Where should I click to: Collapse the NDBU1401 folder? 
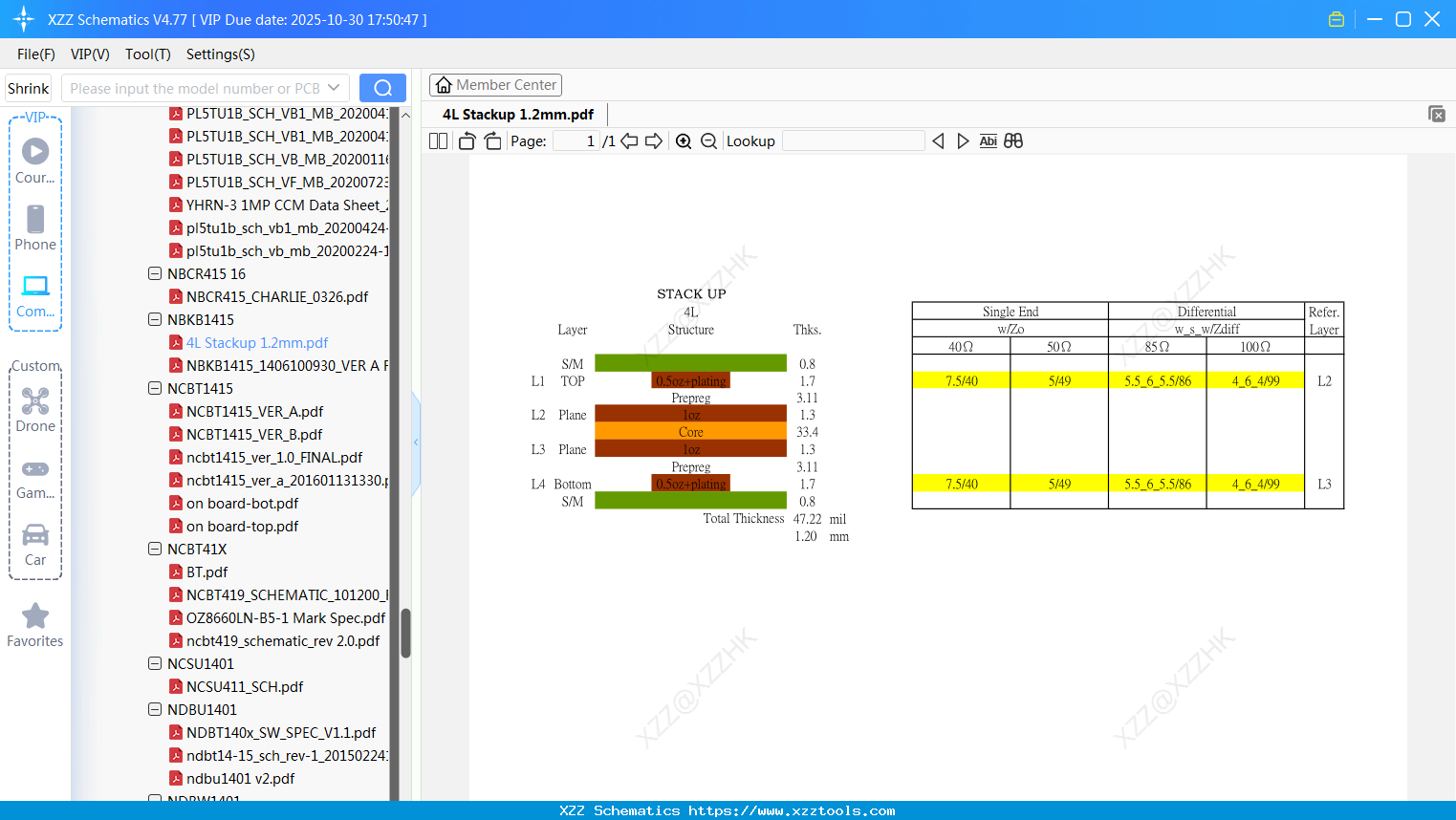(x=155, y=709)
